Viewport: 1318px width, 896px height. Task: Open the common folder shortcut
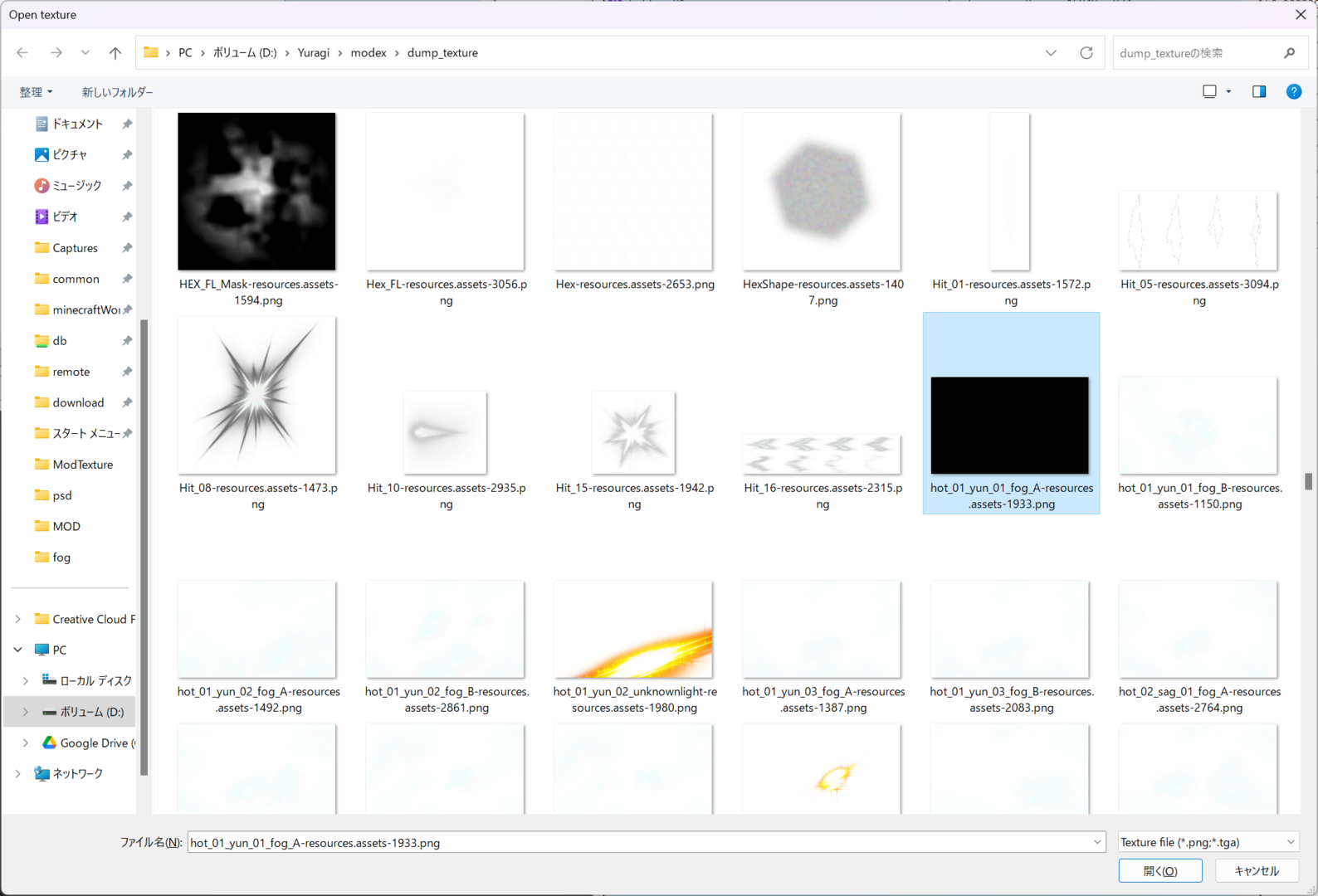pyautogui.click(x=76, y=279)
